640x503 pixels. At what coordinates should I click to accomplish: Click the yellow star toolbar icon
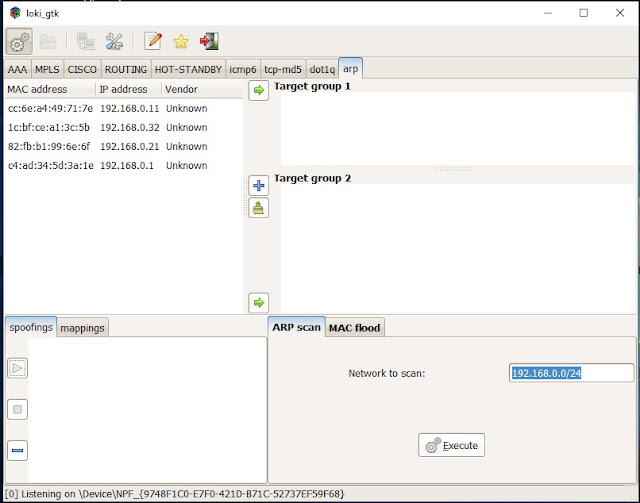[x=181, y=41]
